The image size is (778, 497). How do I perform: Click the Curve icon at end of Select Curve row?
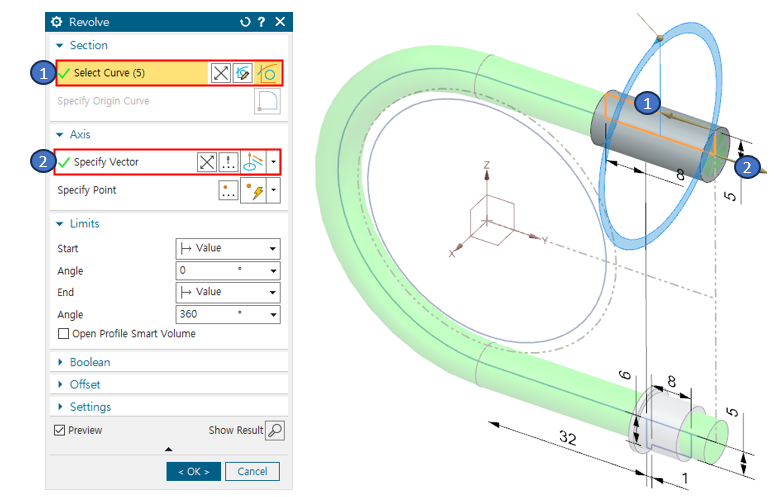click(x=267, y=73)
